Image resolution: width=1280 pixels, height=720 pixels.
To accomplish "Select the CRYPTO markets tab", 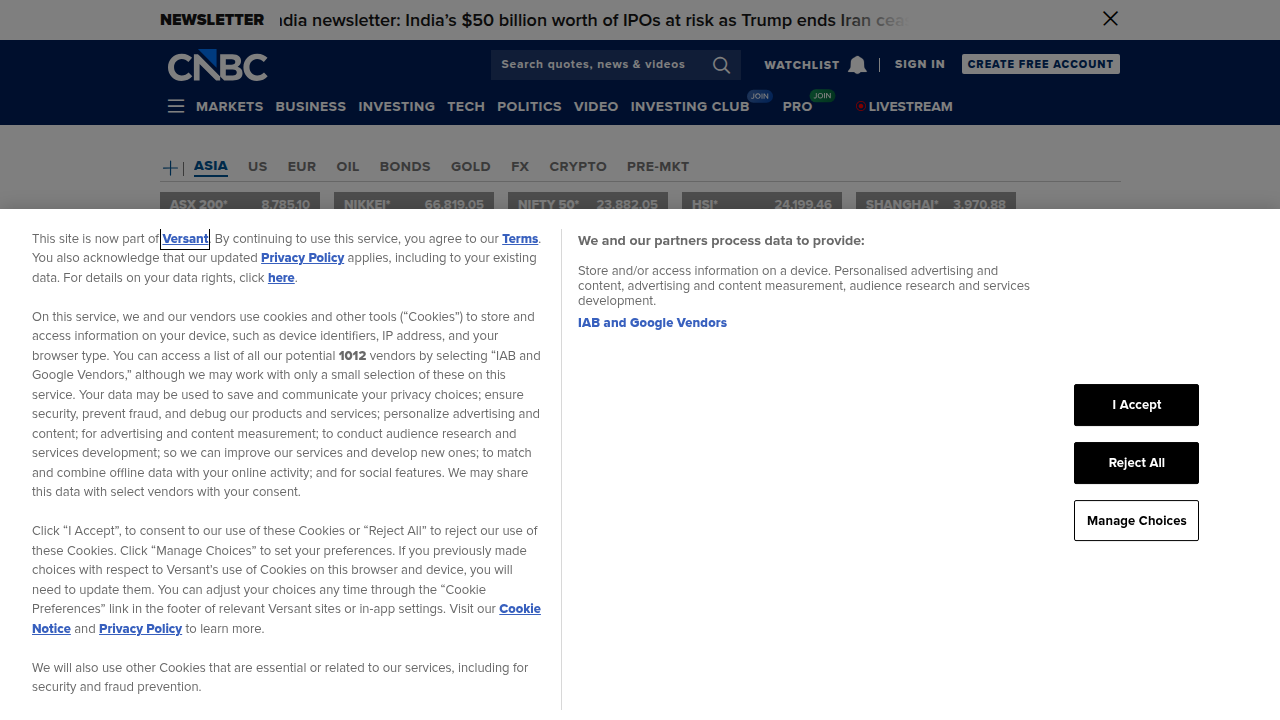I will (578, 167).
